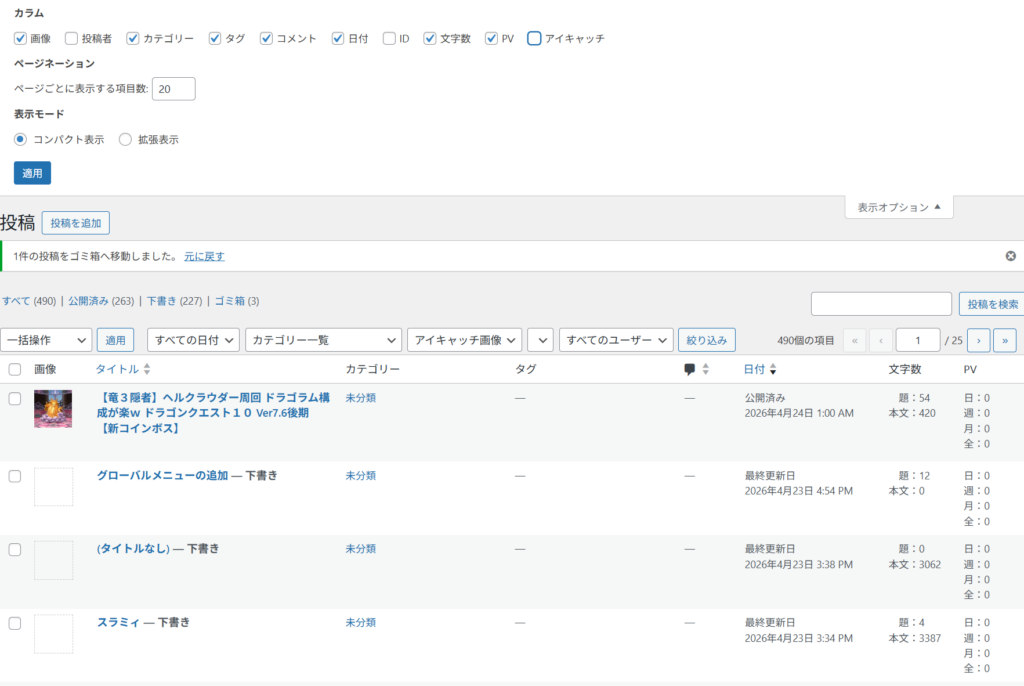Go to next page arrow
The image size is (1024, 686).
click(978, 340)
